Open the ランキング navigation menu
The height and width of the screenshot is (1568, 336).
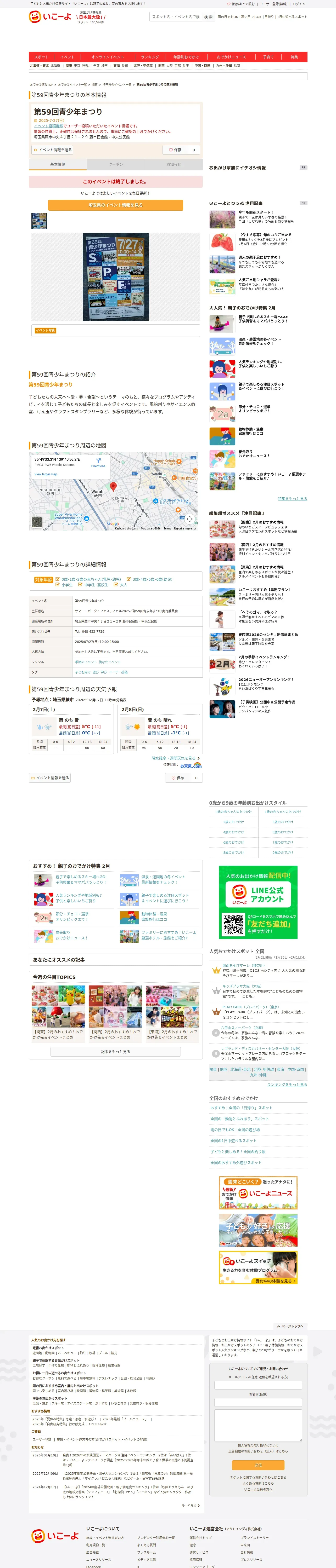click(x=150, y=57)
